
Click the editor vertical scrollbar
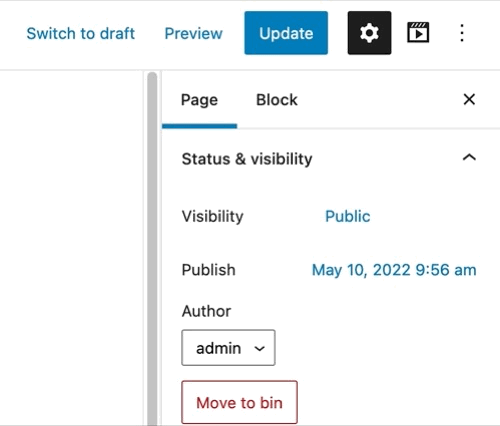point(152,248)
